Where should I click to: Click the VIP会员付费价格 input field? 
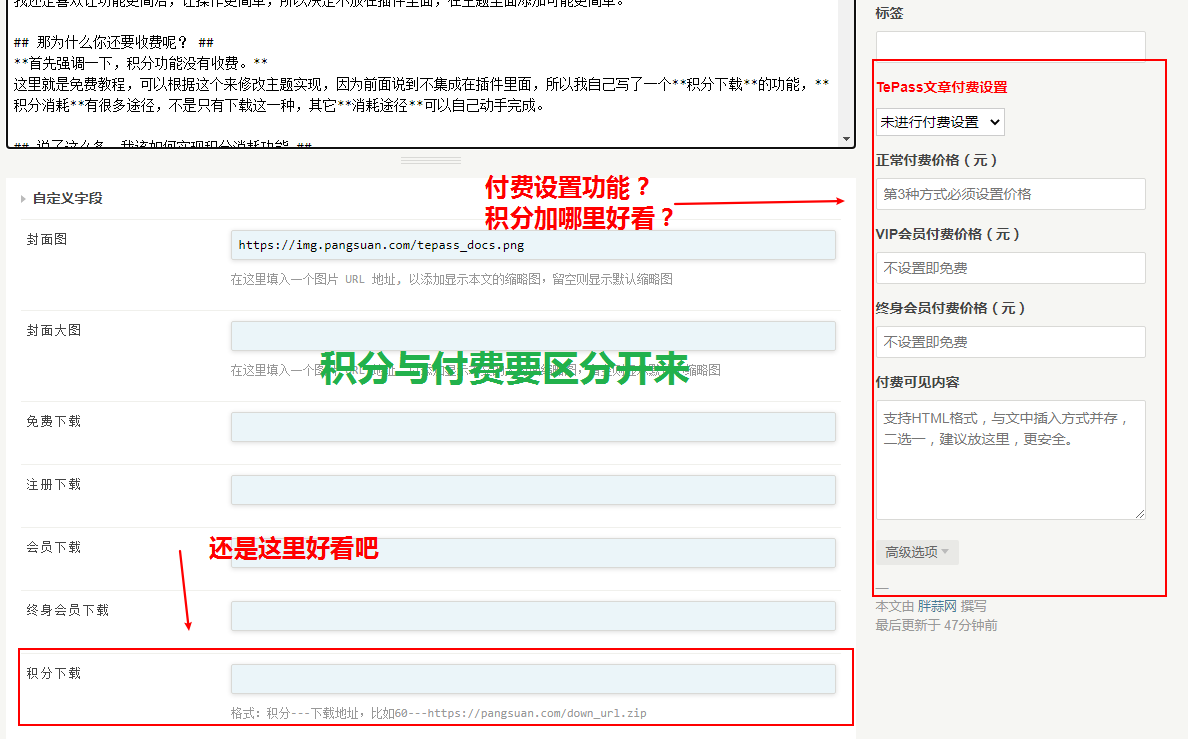pyautogui.click(x=1010, y=268)
